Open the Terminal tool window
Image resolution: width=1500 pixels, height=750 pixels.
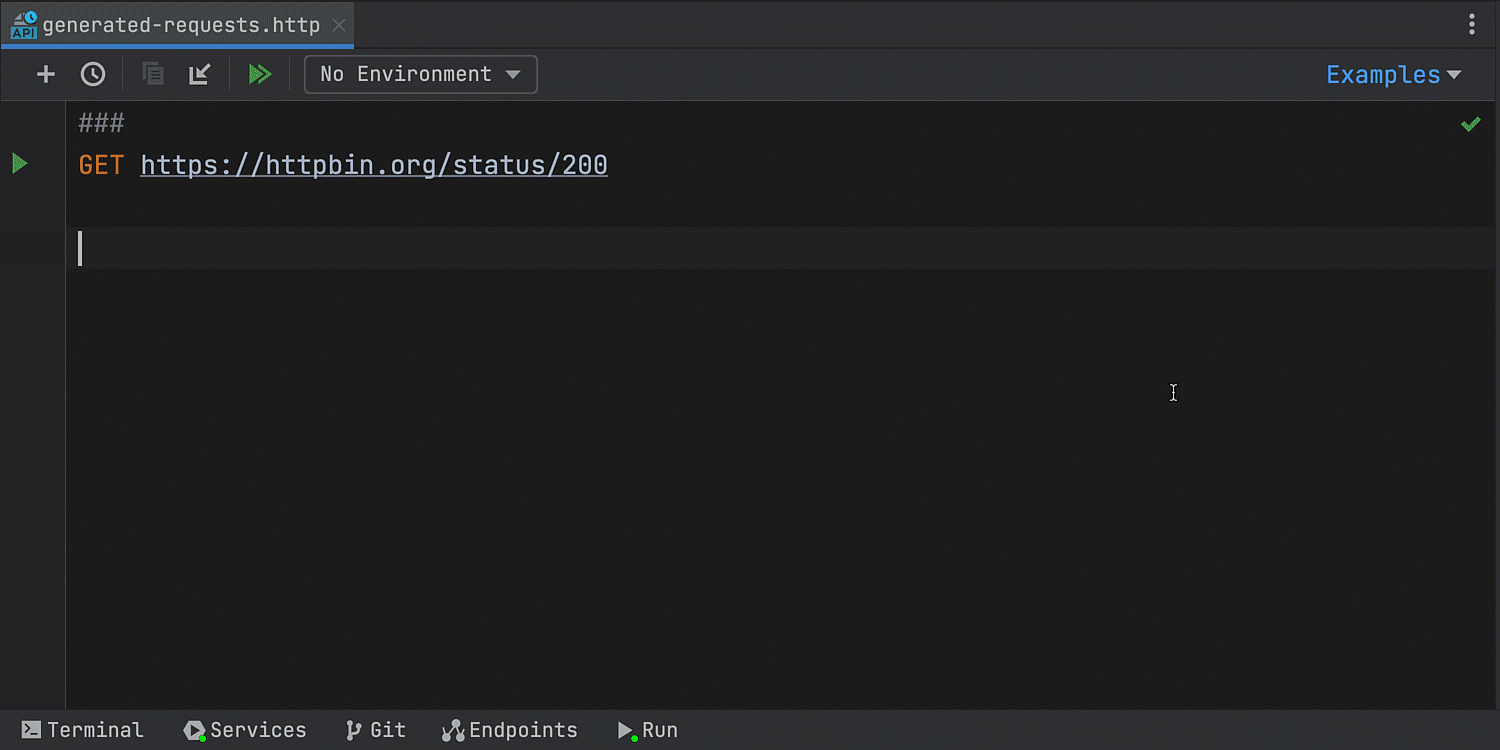click(83, 730)
